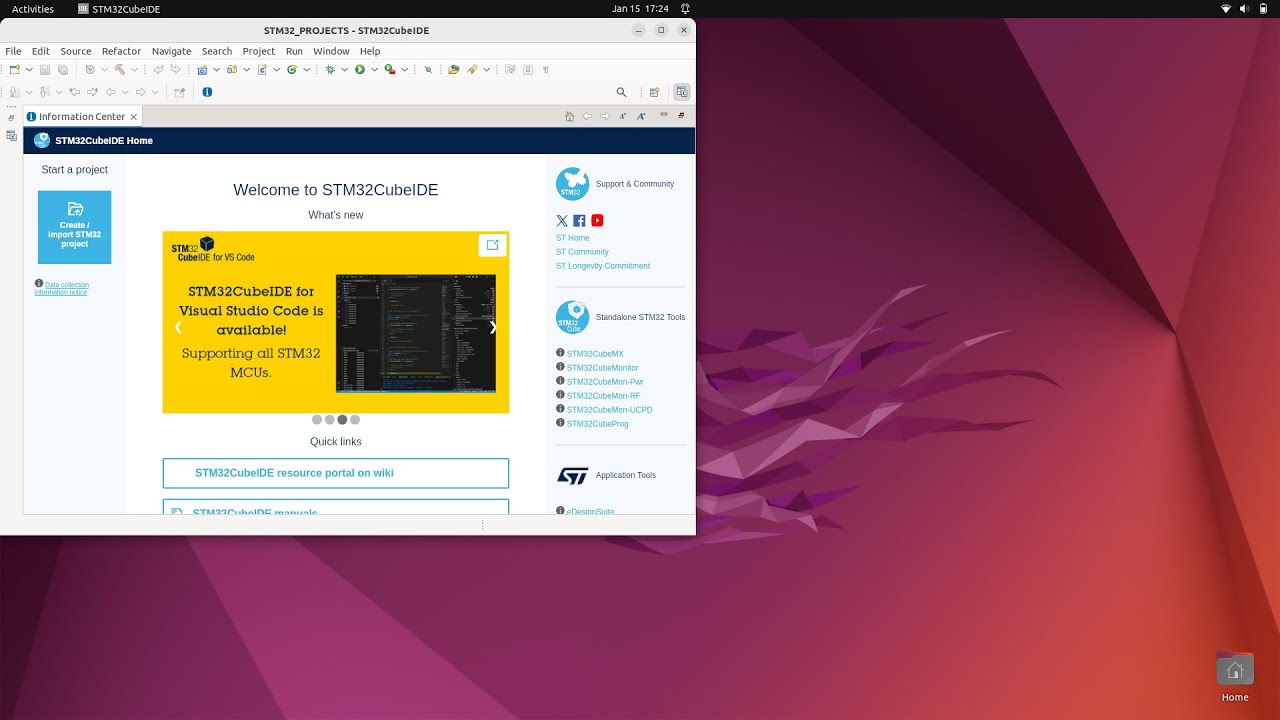This screenshot has width=1280, height=720.
Task: Show next carousel slide arrow
Action: 493,327
